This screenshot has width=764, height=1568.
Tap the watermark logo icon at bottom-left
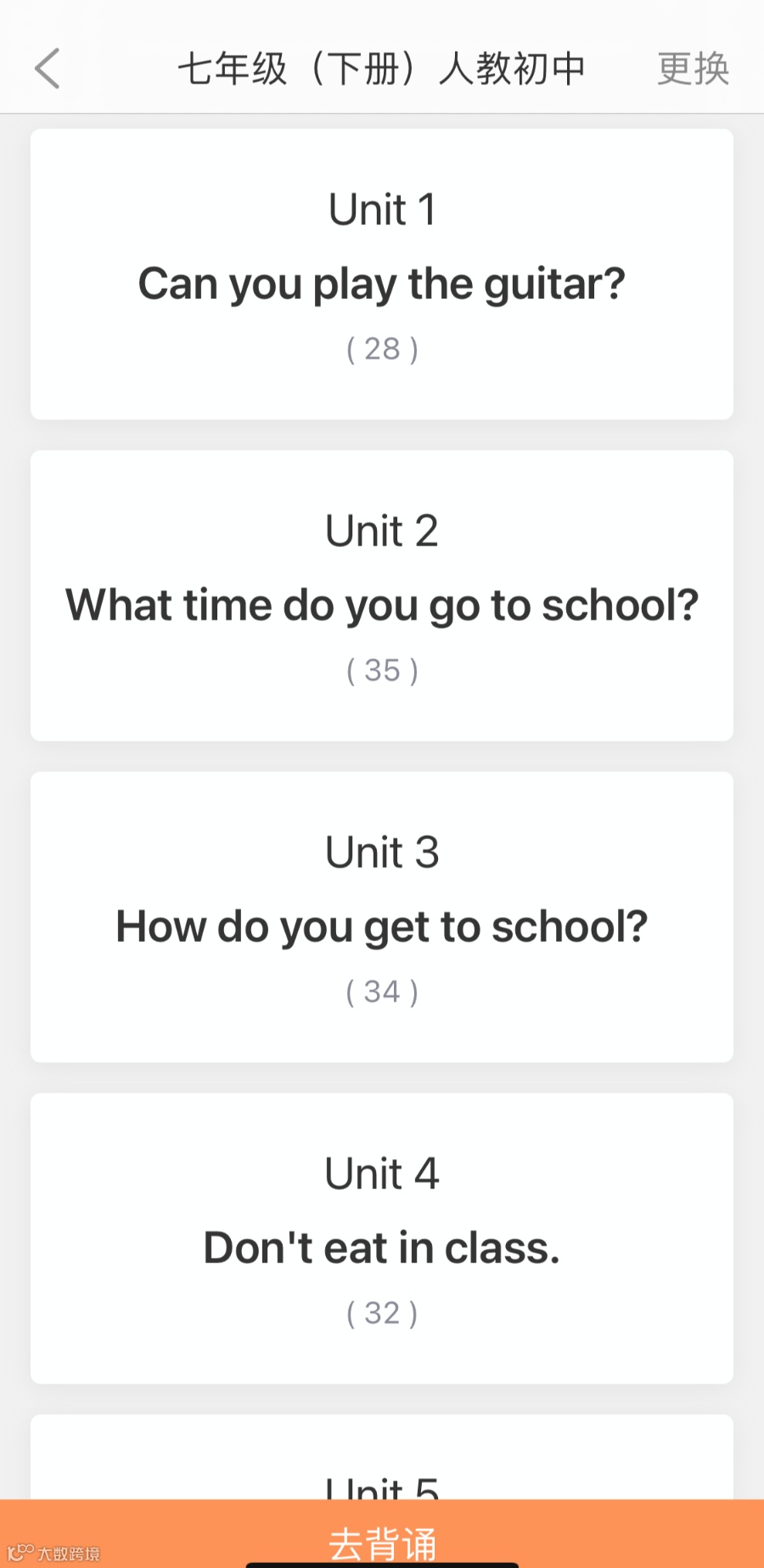(20, 1553)
